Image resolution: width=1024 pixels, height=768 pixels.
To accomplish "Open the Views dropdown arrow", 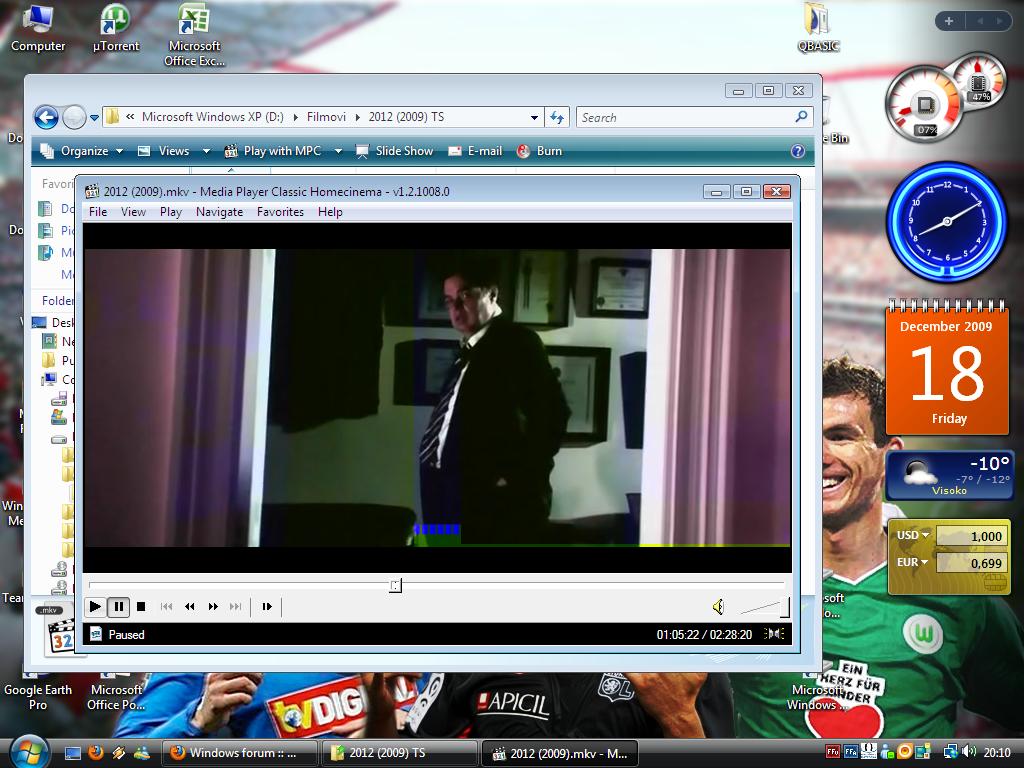I will pos(206,151).
